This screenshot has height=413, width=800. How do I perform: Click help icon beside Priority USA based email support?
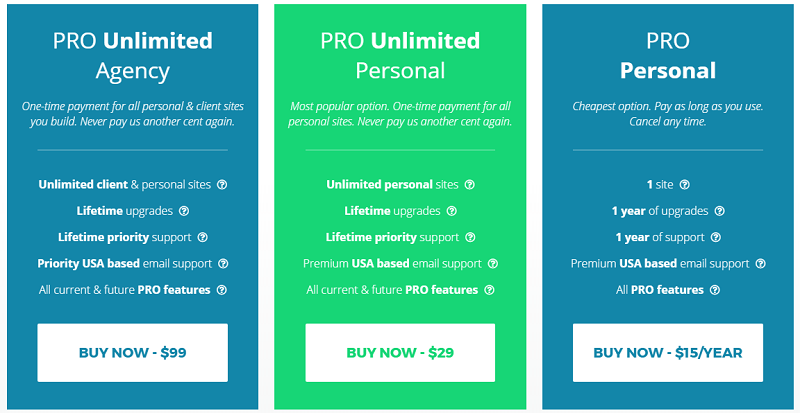pyautogui.click(x=223, y=264)
